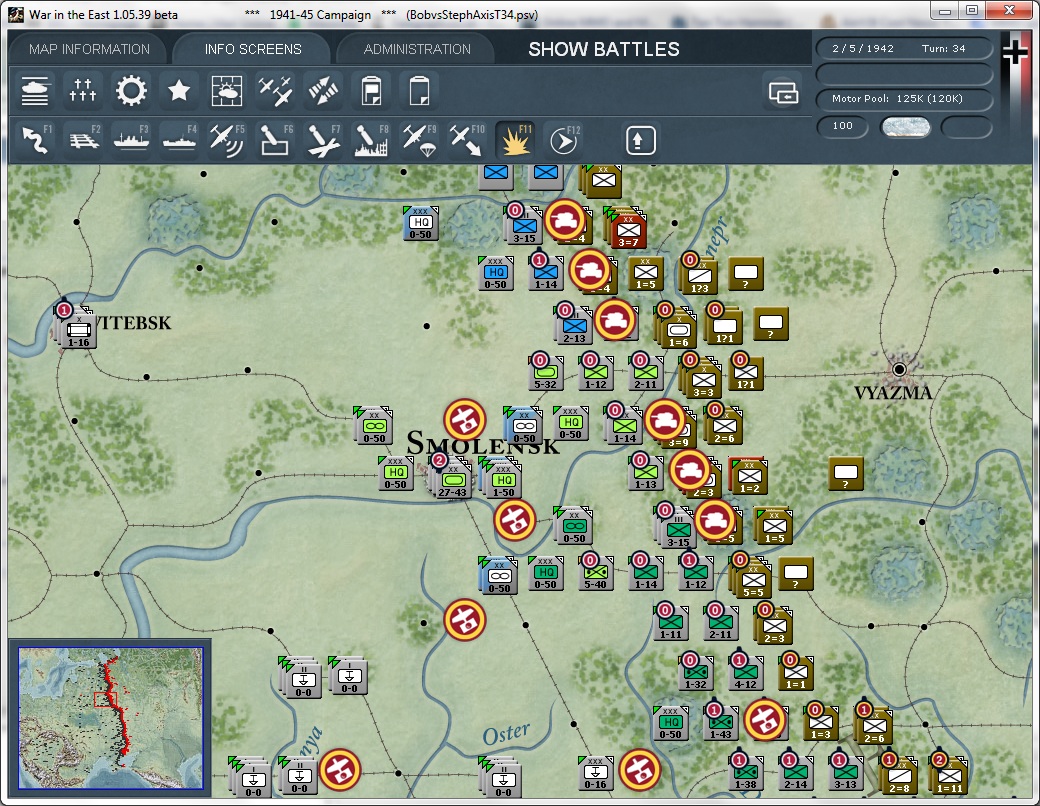Select the 1-38 unit counter
The image size is (1040, 806).
[x=745, y=773]
